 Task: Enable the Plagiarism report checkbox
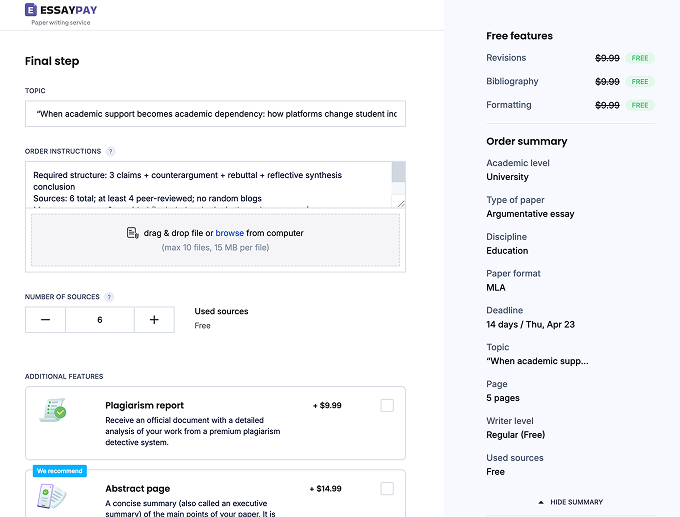[x=387, y=406]
